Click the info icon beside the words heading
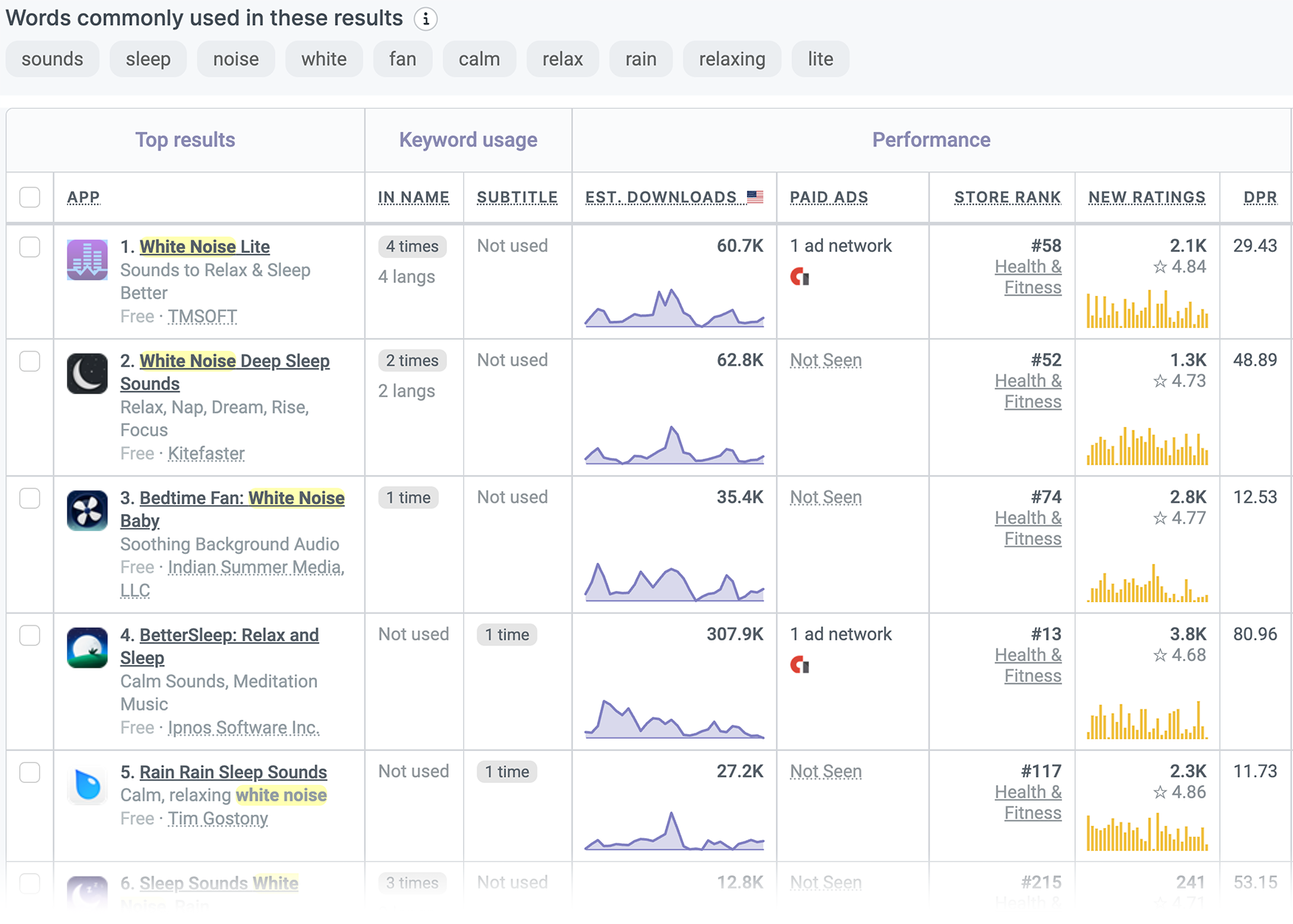 tap(426, 18)
